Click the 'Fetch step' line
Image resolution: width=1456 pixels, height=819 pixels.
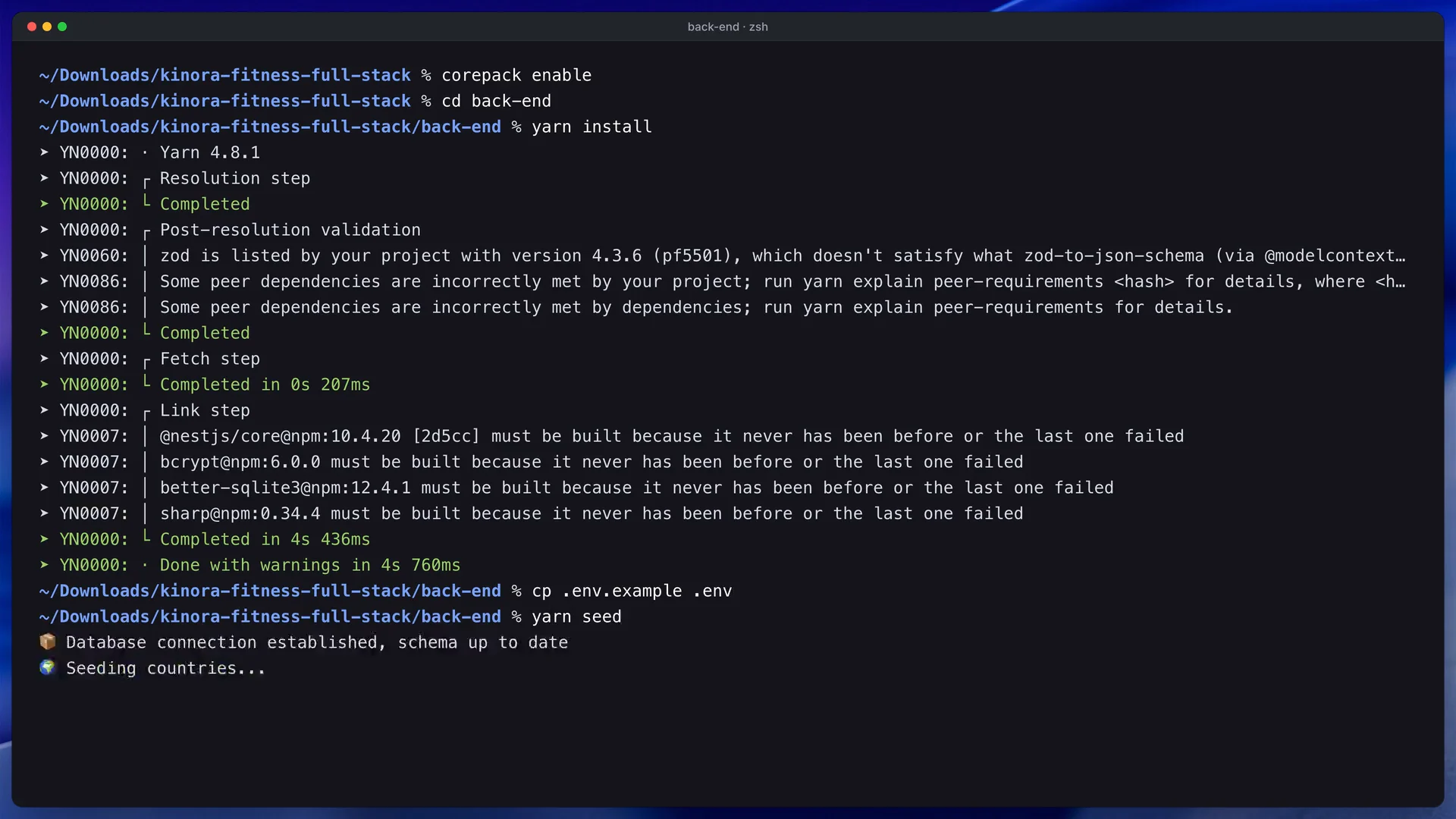210,359
